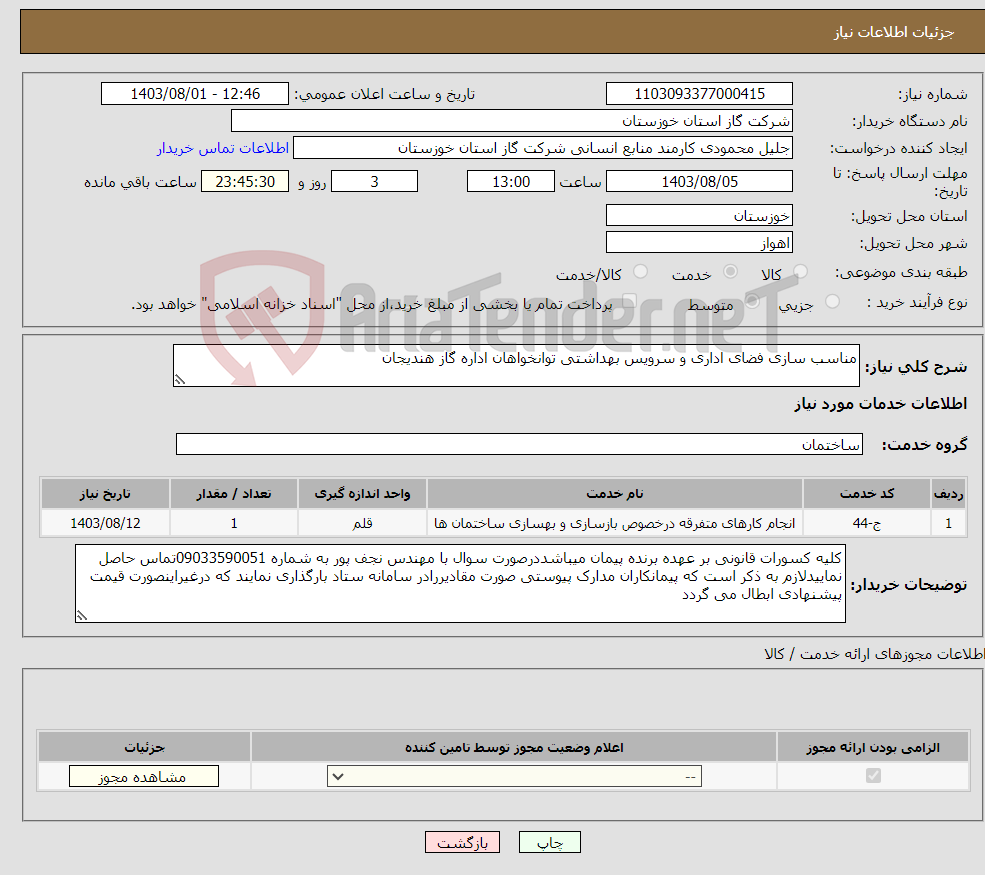The image size is (985, 875).
Task: Click the واحد اندازه گیری column header
Action: click(x=362, y=493)
